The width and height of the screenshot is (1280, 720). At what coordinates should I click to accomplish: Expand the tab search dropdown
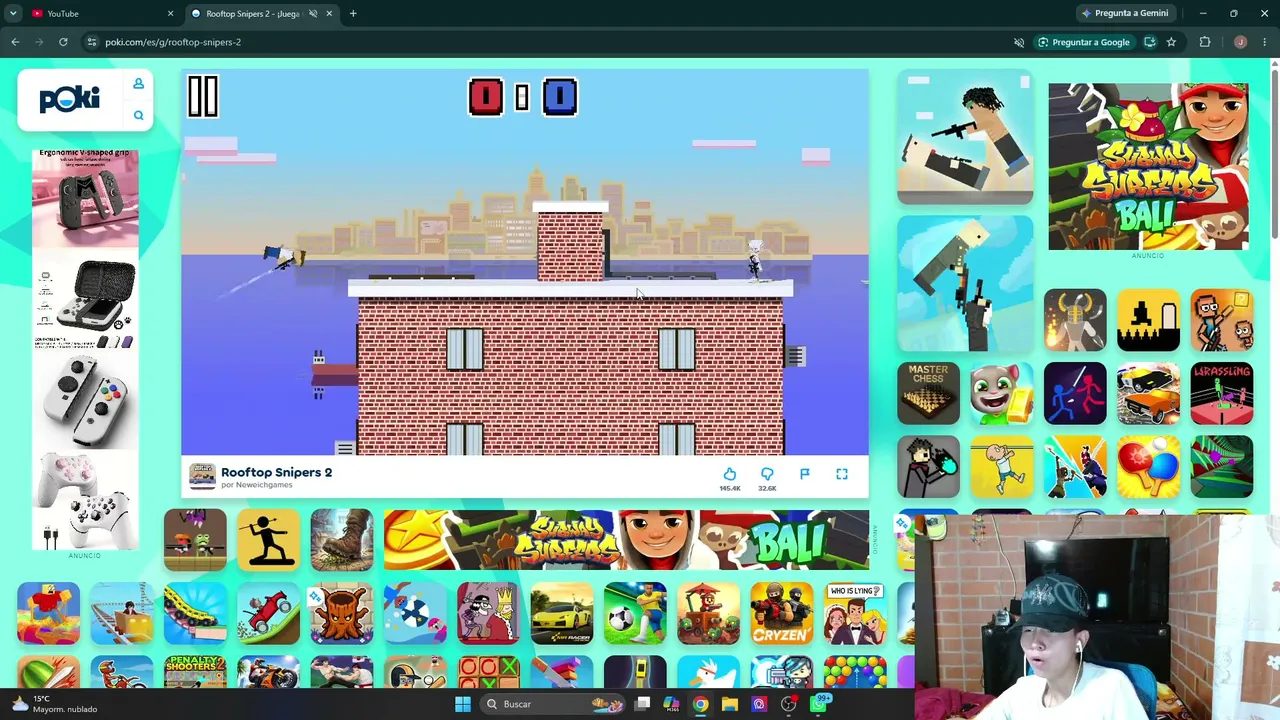tap(12, 13)
